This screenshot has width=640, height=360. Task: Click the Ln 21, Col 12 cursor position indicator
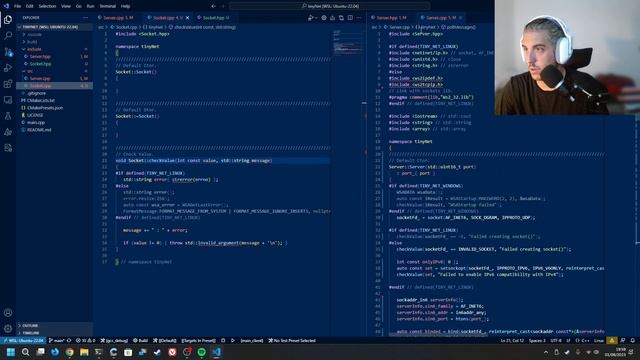click(512, 340)
